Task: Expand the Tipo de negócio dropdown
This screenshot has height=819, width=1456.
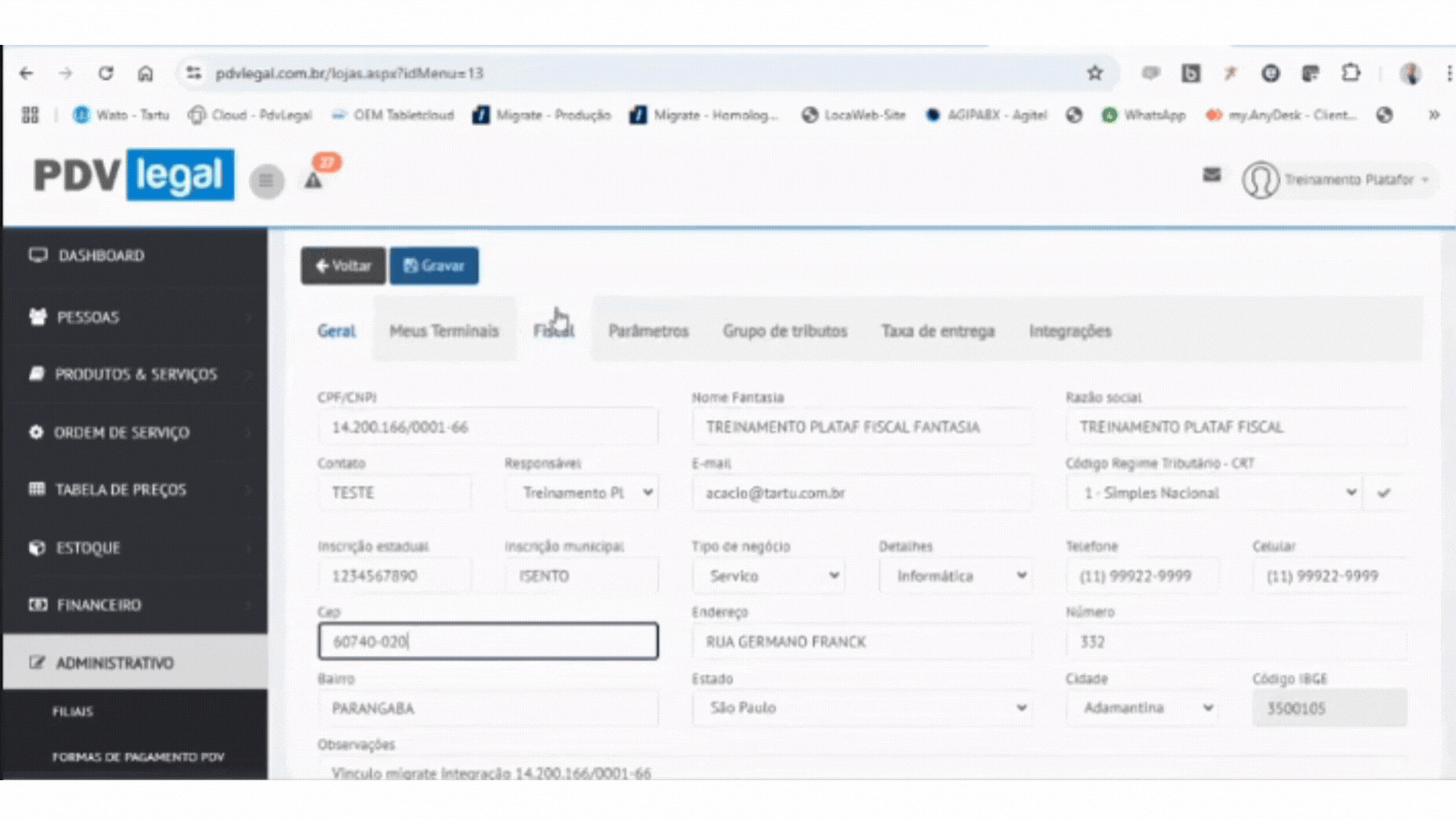Action: point(768,576)
